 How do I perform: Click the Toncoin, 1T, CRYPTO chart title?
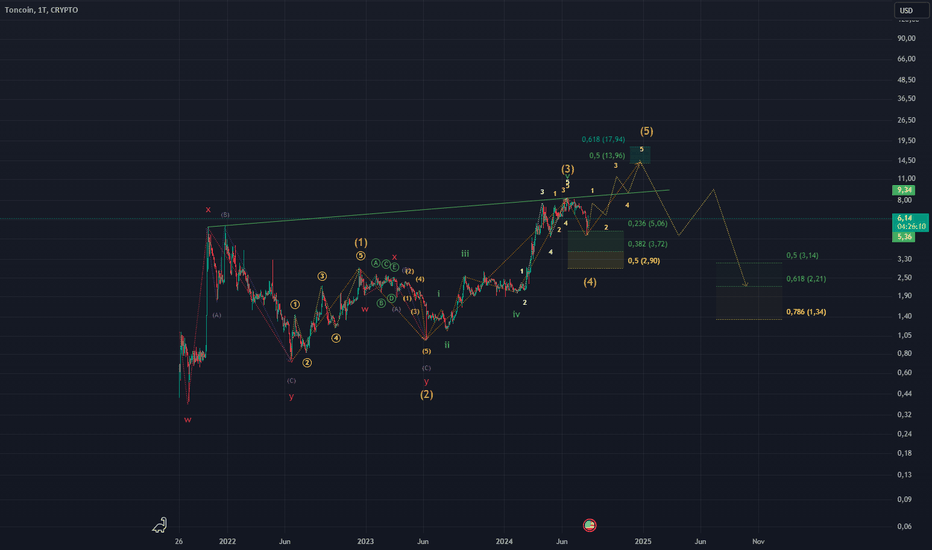[41, 10]
